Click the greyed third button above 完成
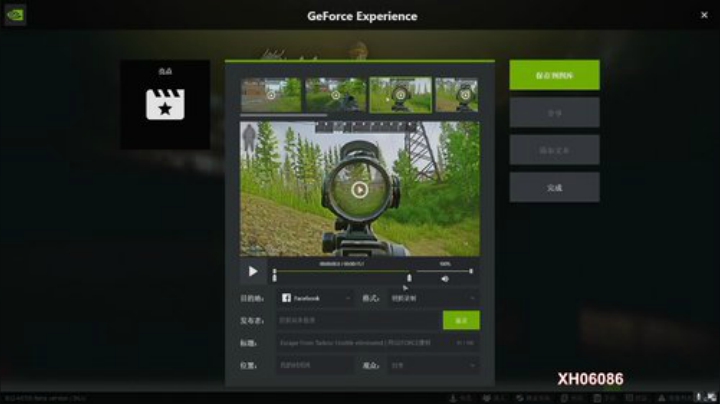Viewport: 720px width, 404px height. pyautogui.click(x=554, y=150)
